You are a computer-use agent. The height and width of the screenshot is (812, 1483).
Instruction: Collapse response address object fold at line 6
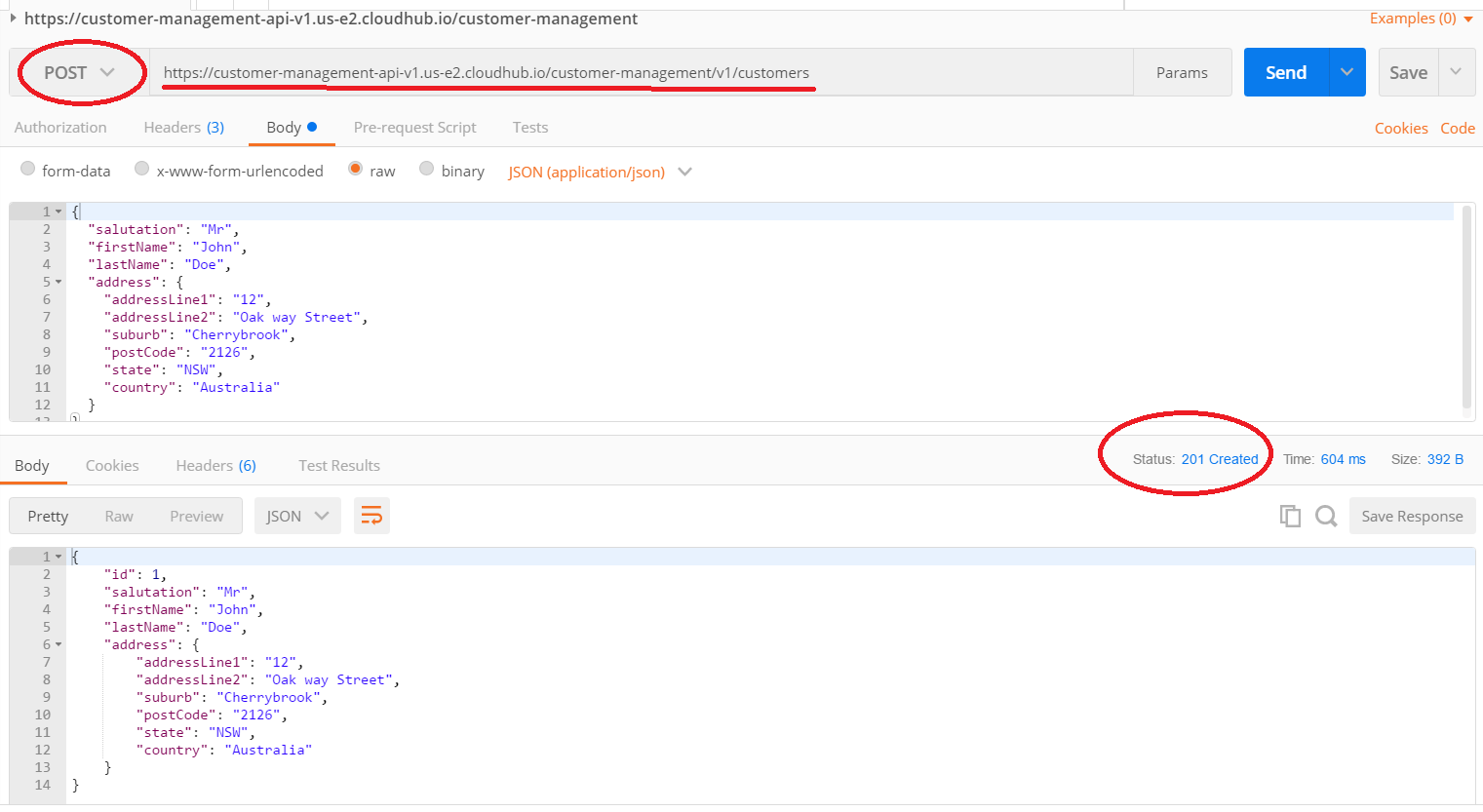pos(59,644)
